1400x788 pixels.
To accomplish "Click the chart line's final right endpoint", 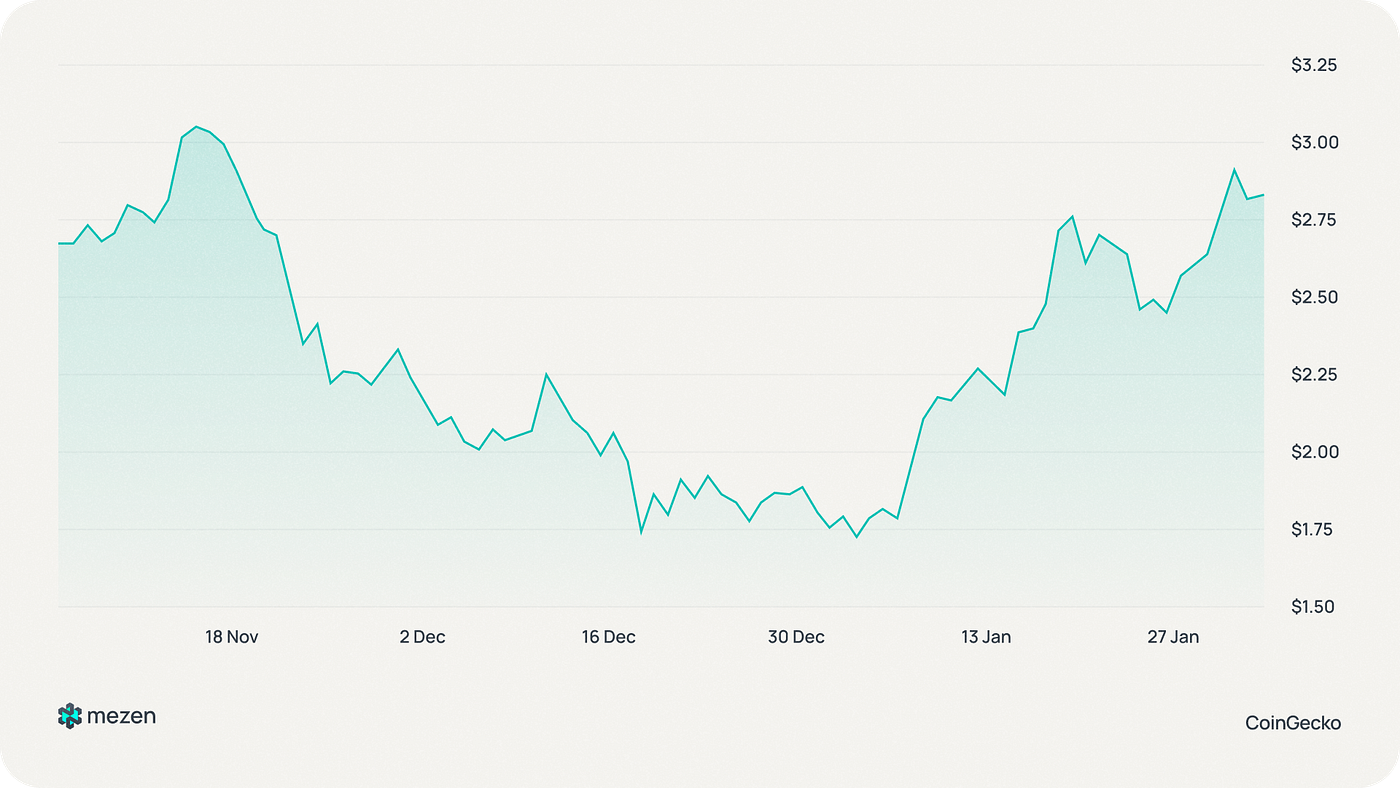I will coord(1263,195).
